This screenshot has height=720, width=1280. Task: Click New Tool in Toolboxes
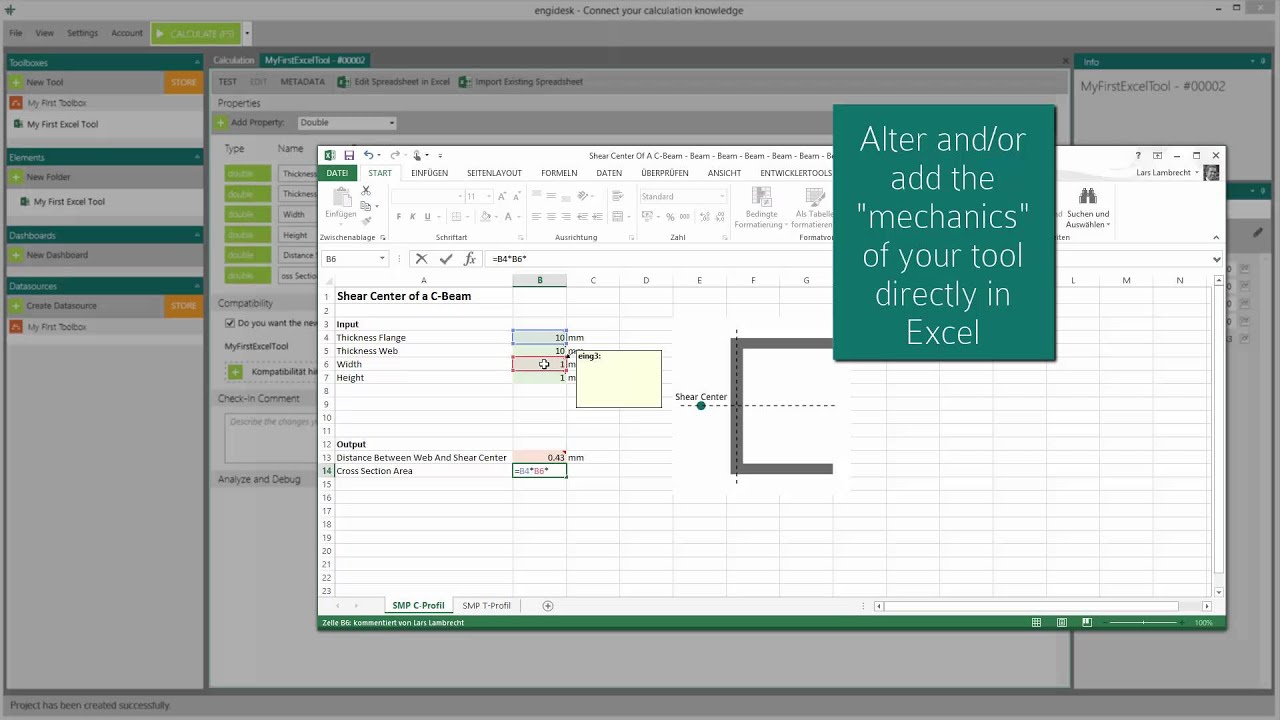(x=45, y=82)
